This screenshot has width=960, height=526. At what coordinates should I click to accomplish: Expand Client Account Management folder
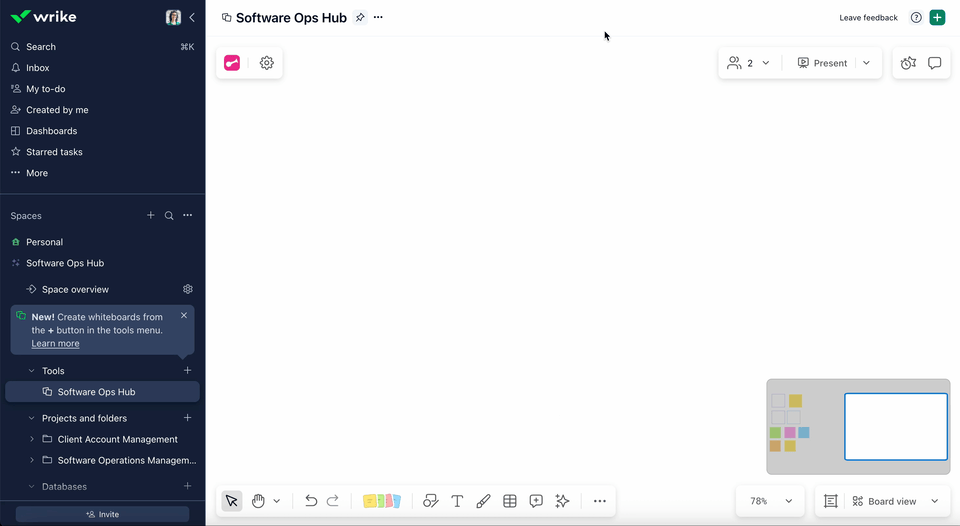coord(32,439)
